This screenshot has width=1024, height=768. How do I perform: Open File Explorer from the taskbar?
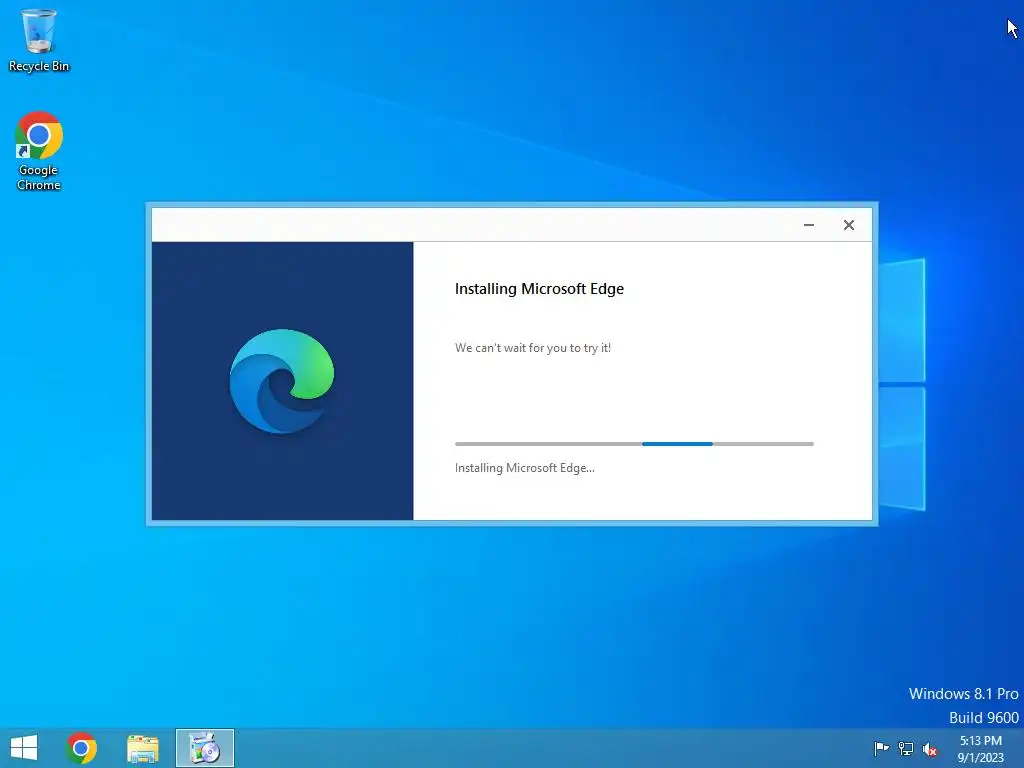pyautogui.click(x=142, y=748)
